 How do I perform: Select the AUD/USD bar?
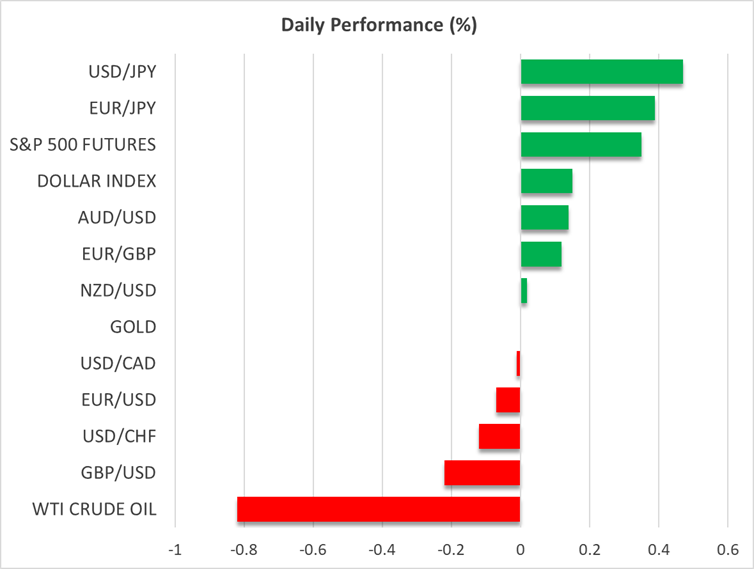click(x=544, y=217)
